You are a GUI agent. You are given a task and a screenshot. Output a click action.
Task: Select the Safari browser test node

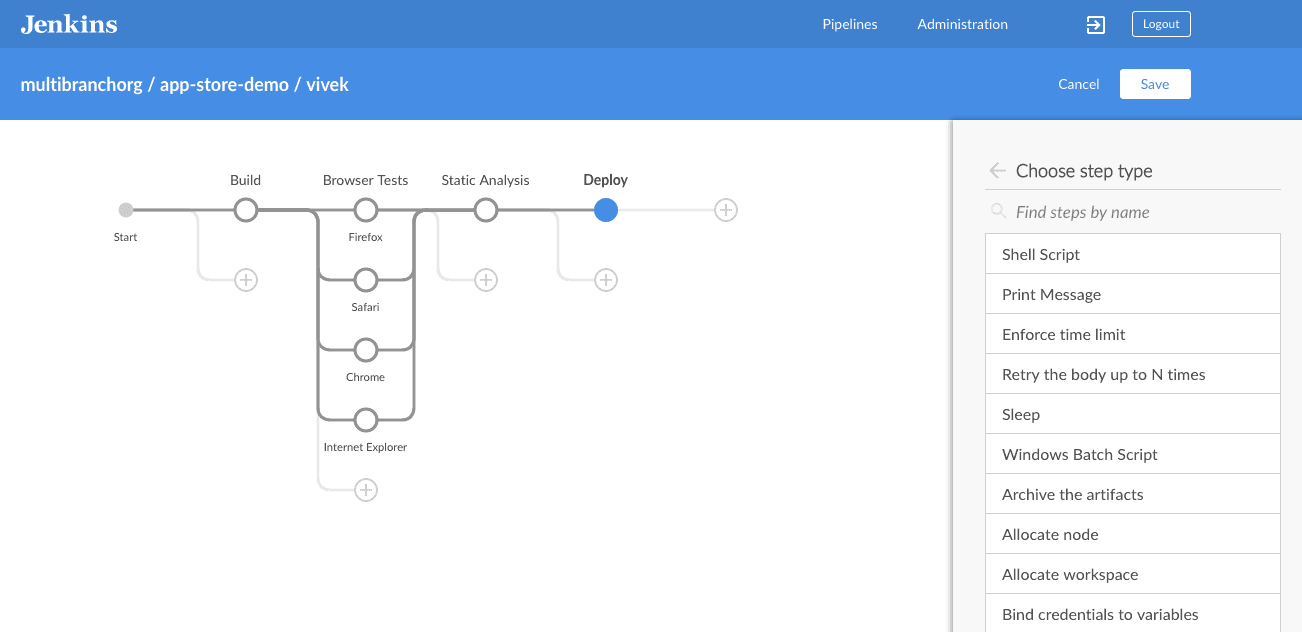365,280
